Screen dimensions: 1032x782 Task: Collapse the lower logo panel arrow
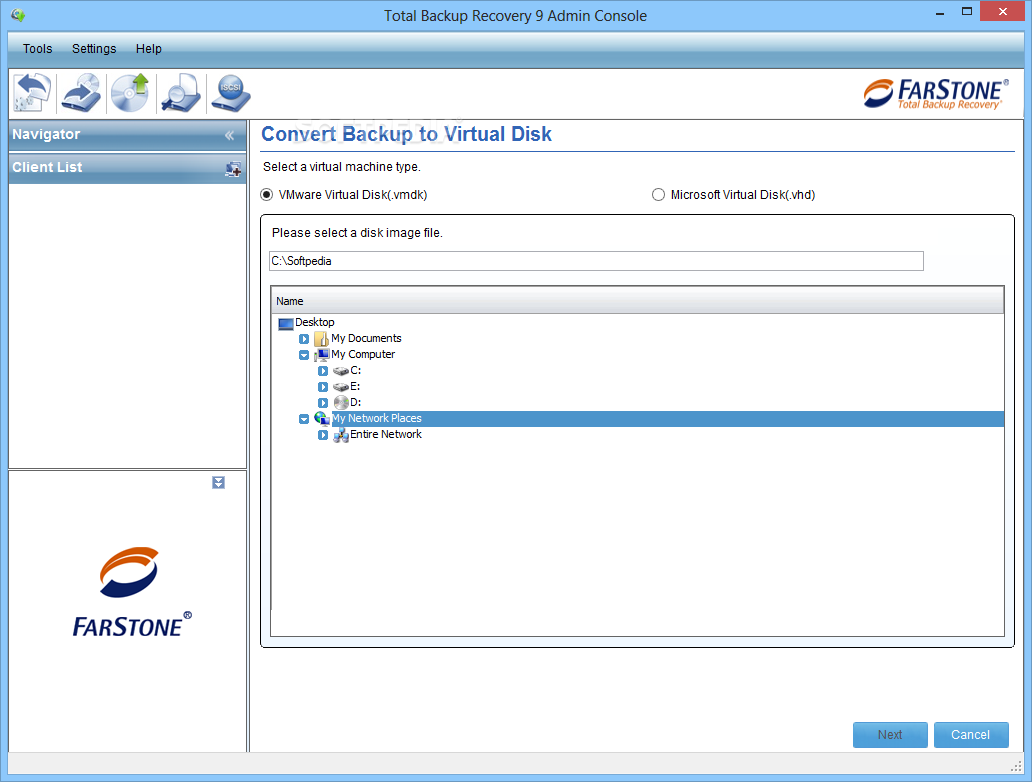pos(219,482)
